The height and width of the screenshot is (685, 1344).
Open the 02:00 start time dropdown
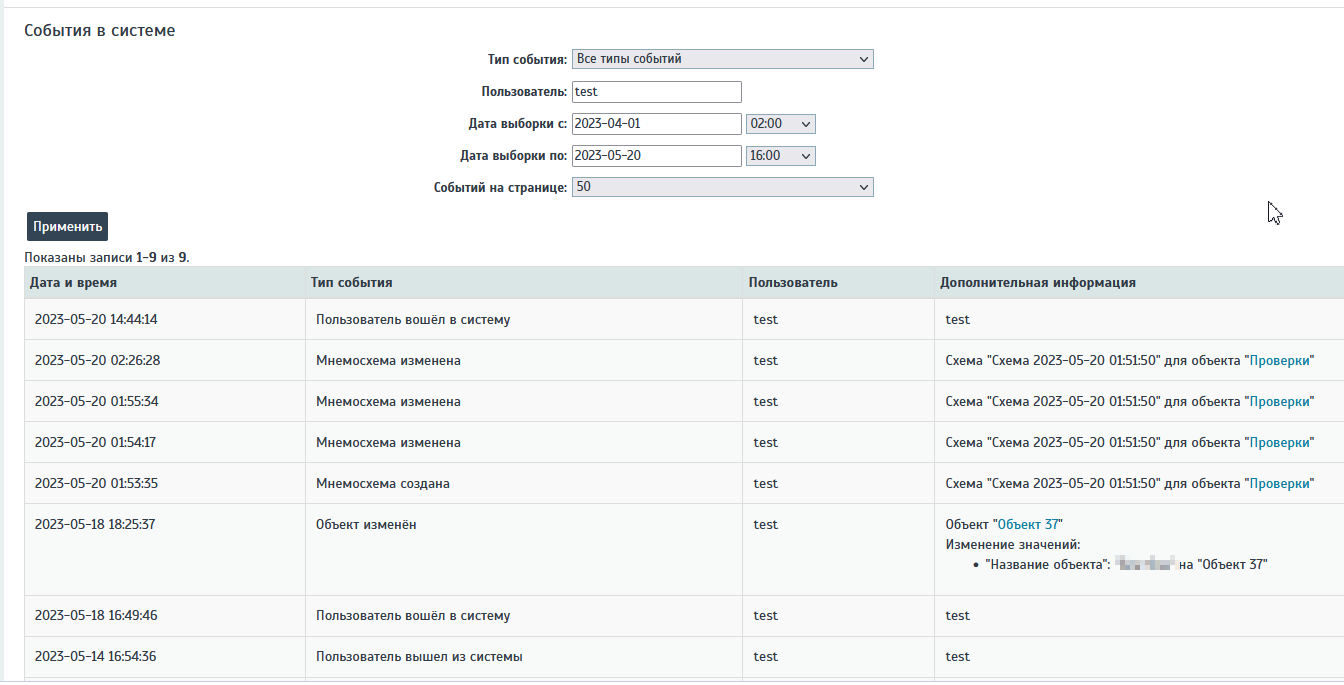(780, 124)
